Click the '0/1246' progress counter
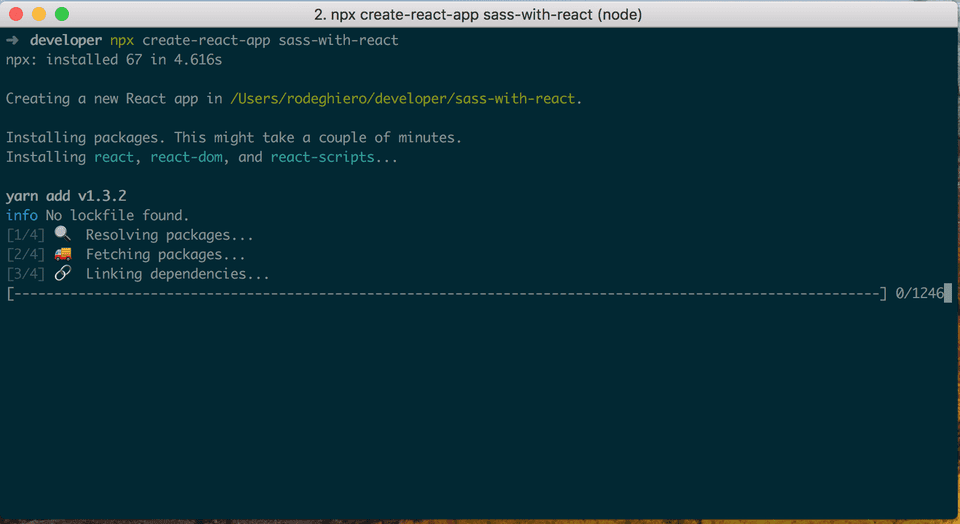The height and width of the screenshot is (524, 960). tap(920, 293)
